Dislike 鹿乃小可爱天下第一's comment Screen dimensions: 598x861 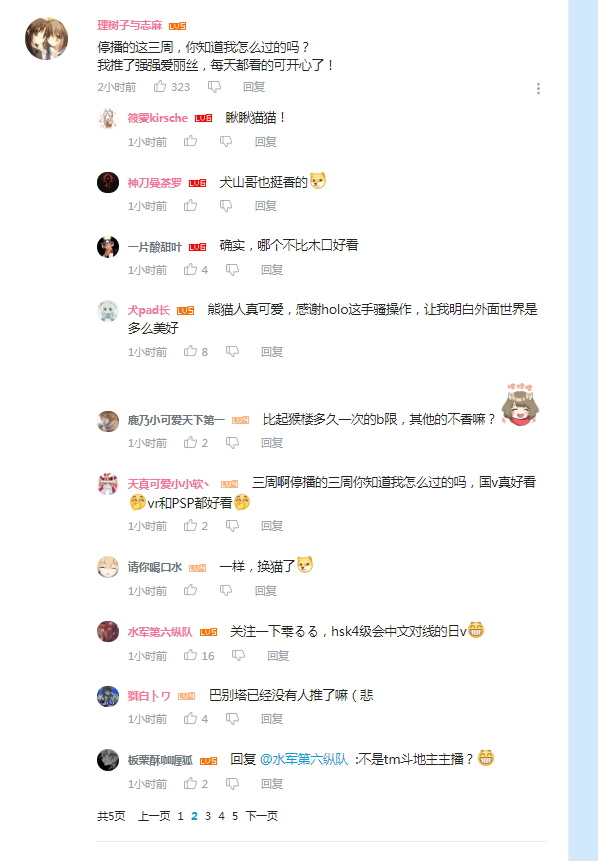[232, 443]
